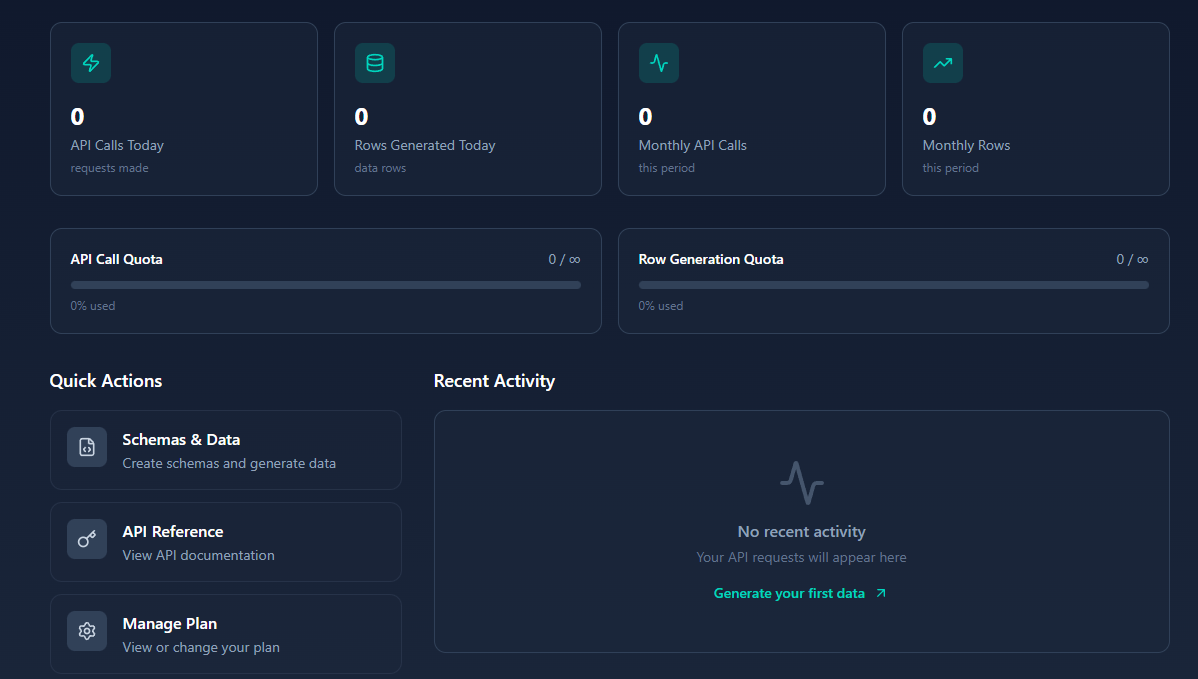This screenshot has height=679, width=1198.
Task: Select the pulse icon on Monthly API Calls card
Action: 658,62
